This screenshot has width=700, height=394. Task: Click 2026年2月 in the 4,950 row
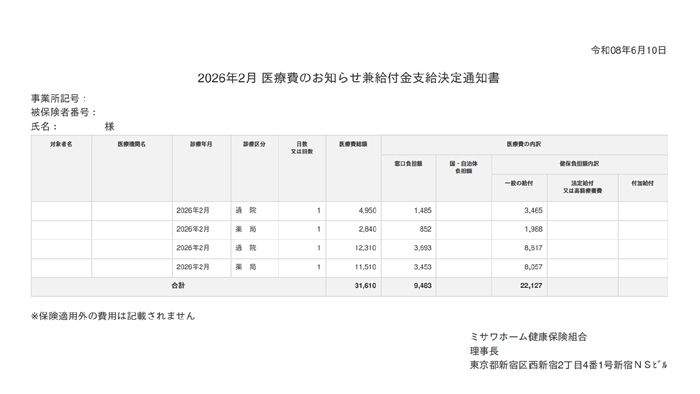pos(193,211)
